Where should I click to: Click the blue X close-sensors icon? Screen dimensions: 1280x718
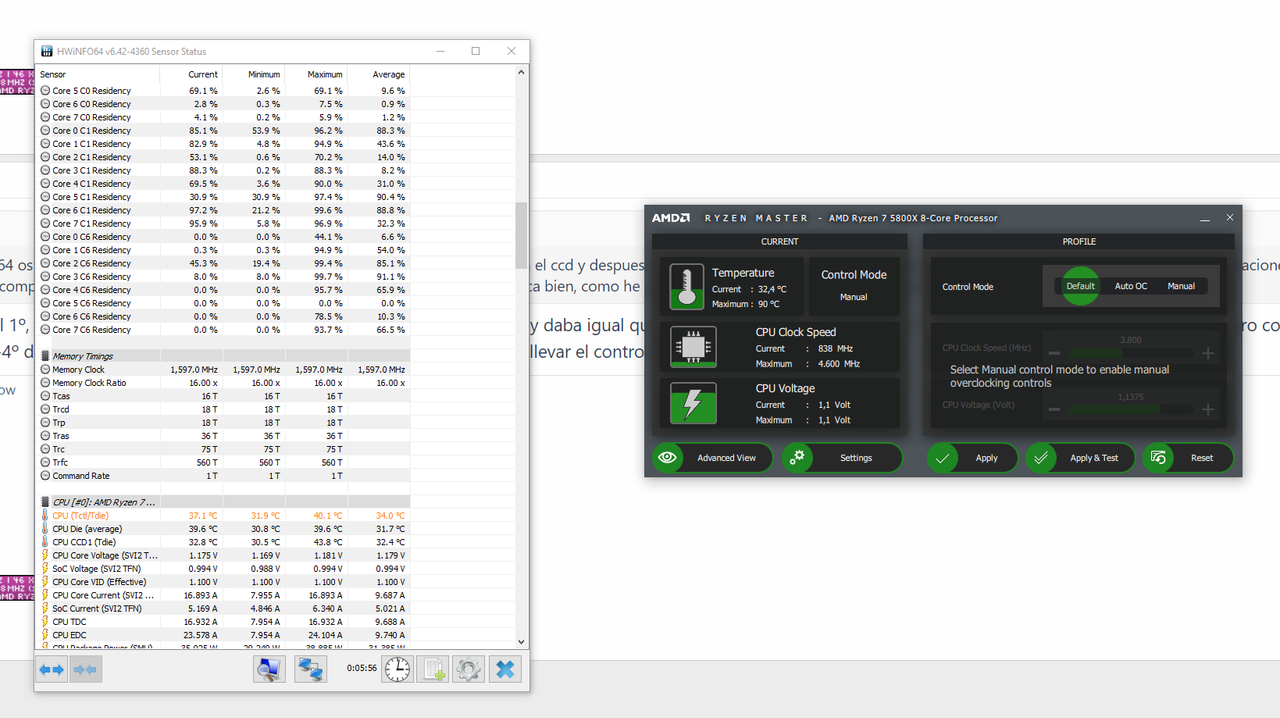[506, 669]
